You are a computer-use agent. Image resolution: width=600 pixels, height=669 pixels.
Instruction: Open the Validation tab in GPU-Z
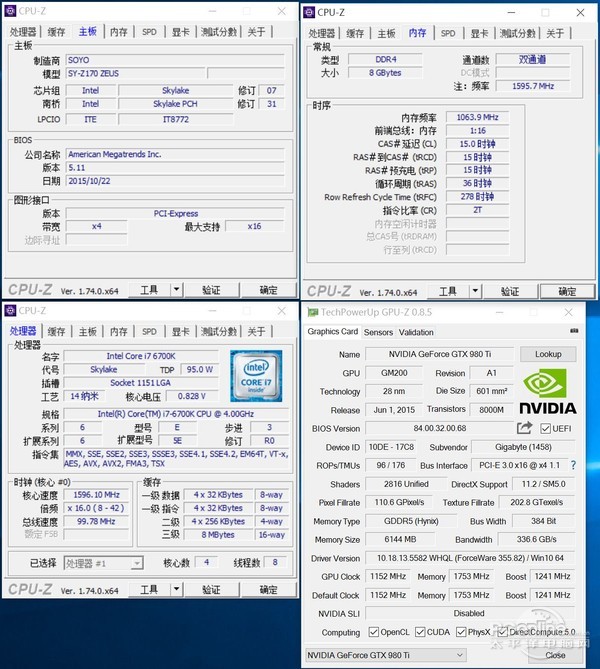click(416, 332)
